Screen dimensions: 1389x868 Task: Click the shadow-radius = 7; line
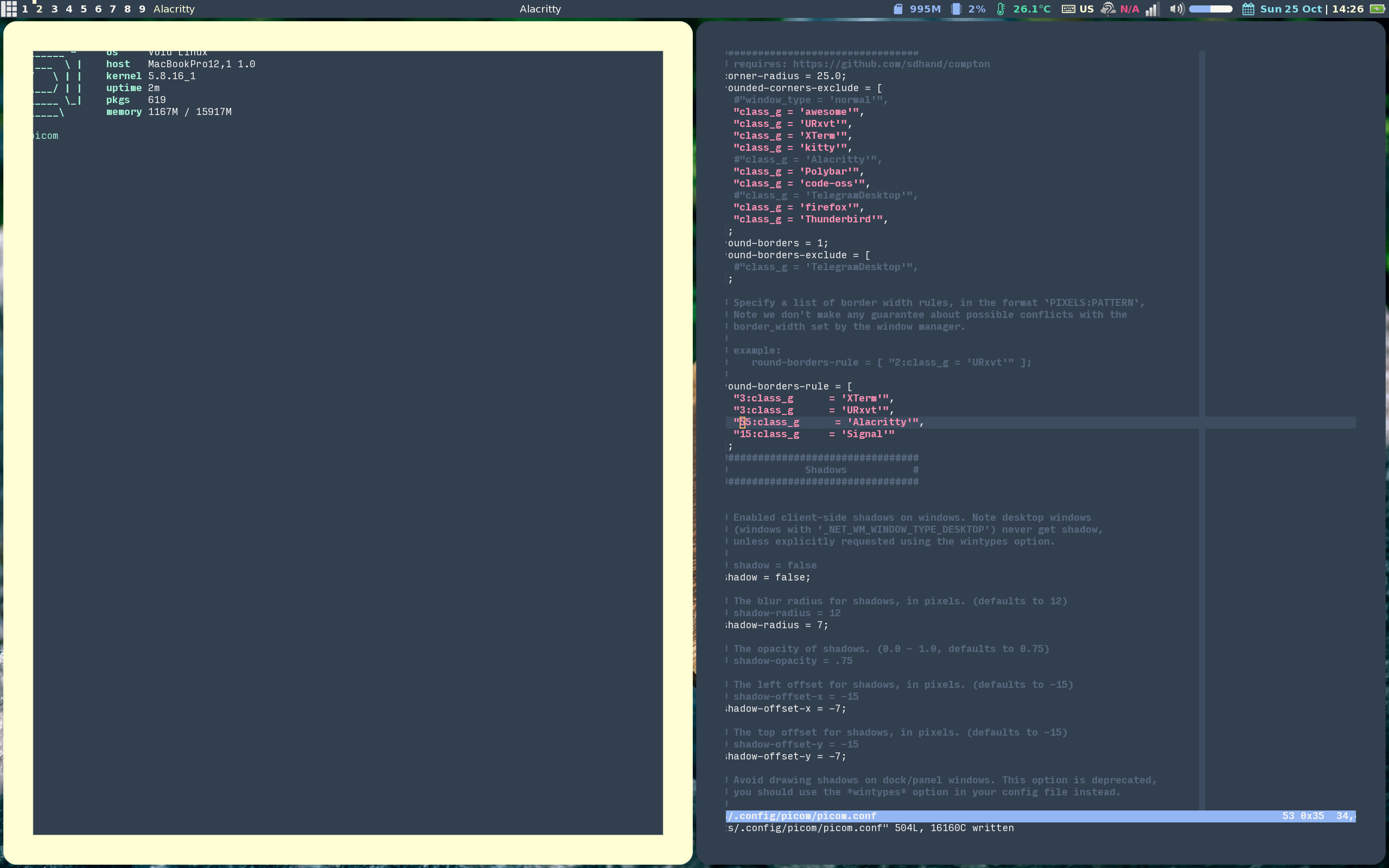[777, 625]
